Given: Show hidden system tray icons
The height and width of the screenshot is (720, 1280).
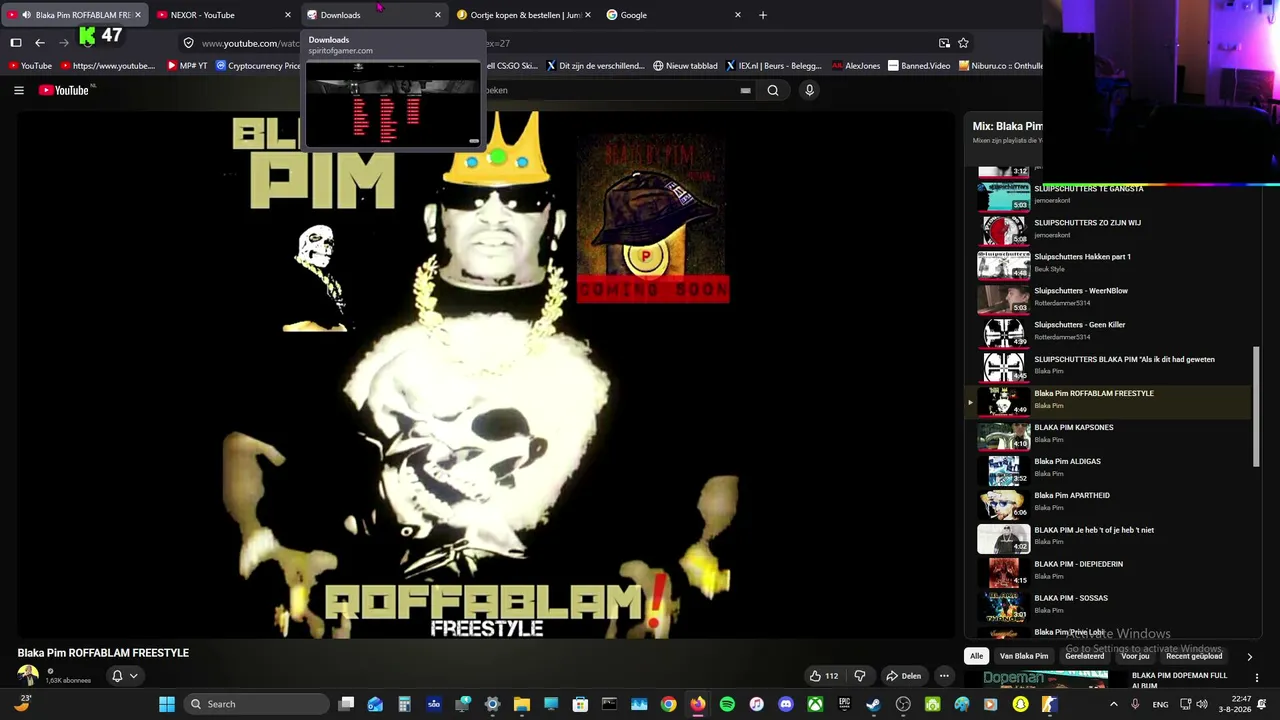Looking at the screenshot, I should [x=1114, y=704].
